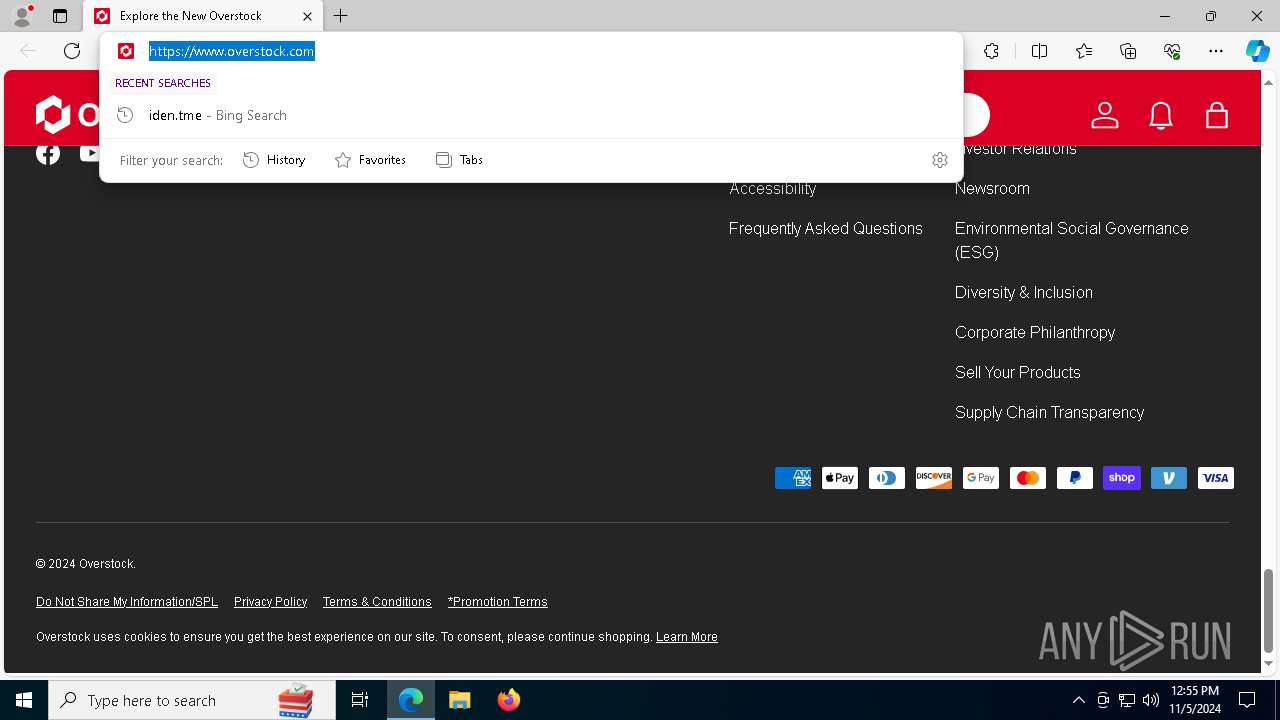Click the PayPal payment icon

(x=1075, y=478)
